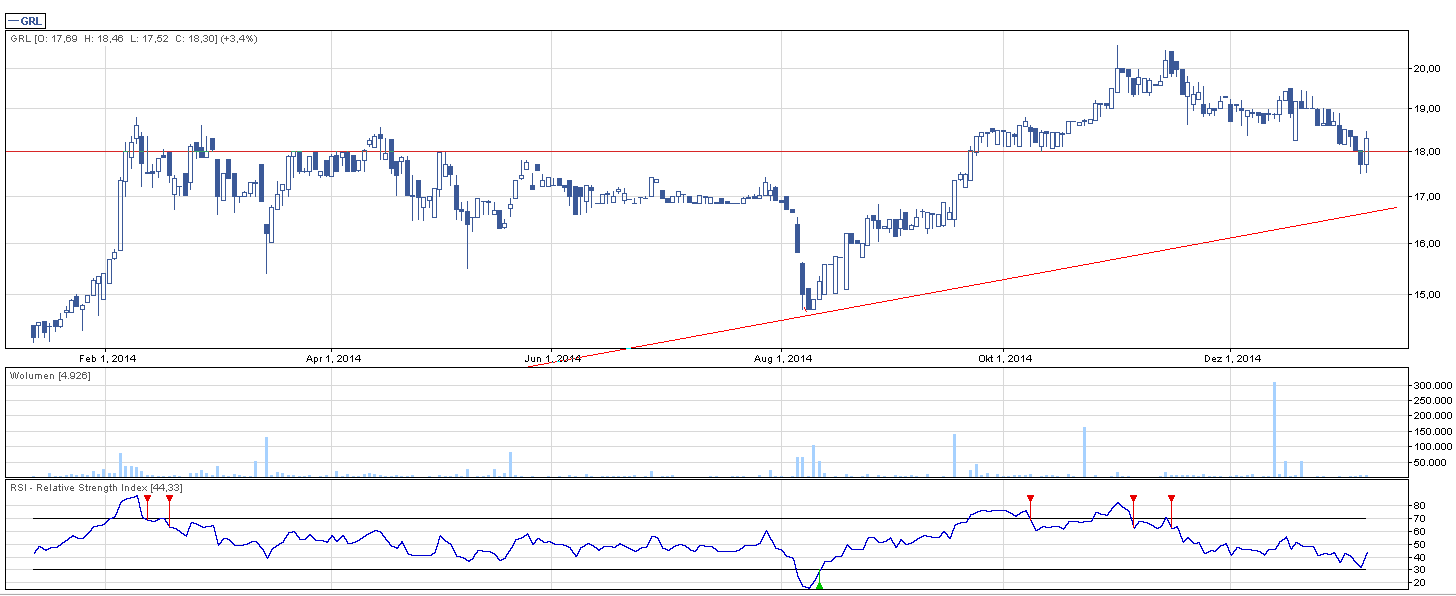Click the 20,00 price axis label

(x=1426, y=69)
